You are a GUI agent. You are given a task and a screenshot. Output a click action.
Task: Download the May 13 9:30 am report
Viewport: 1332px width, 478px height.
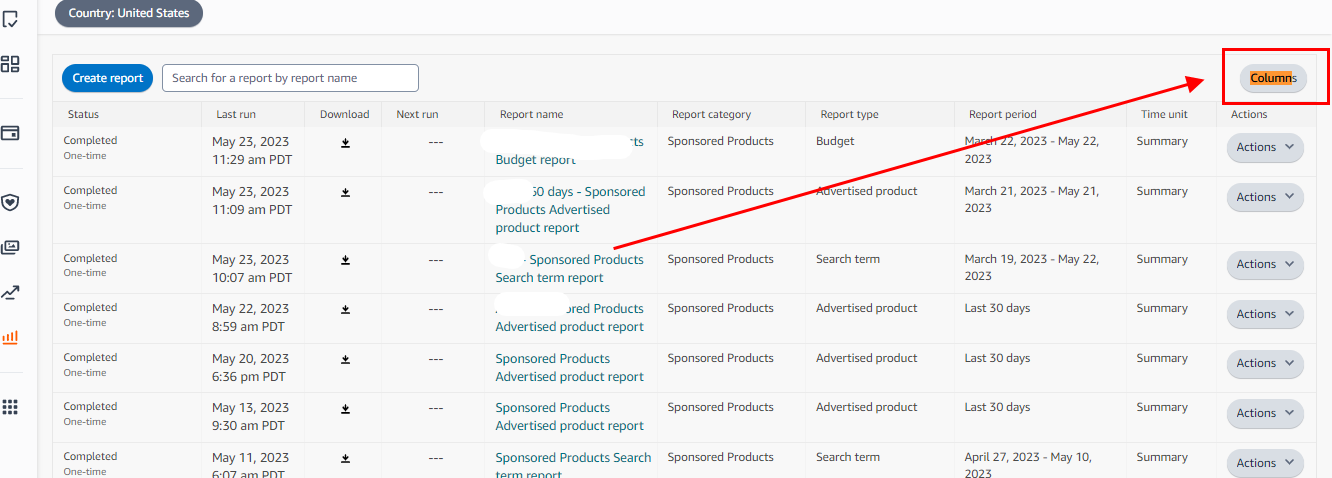point(345,409)
